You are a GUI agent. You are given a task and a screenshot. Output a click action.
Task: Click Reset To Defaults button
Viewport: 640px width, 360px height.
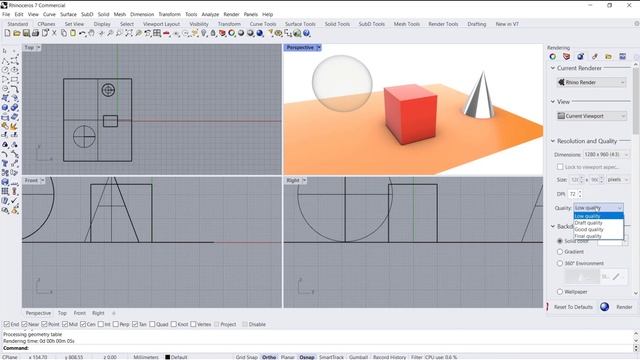(x=573, y=307)
